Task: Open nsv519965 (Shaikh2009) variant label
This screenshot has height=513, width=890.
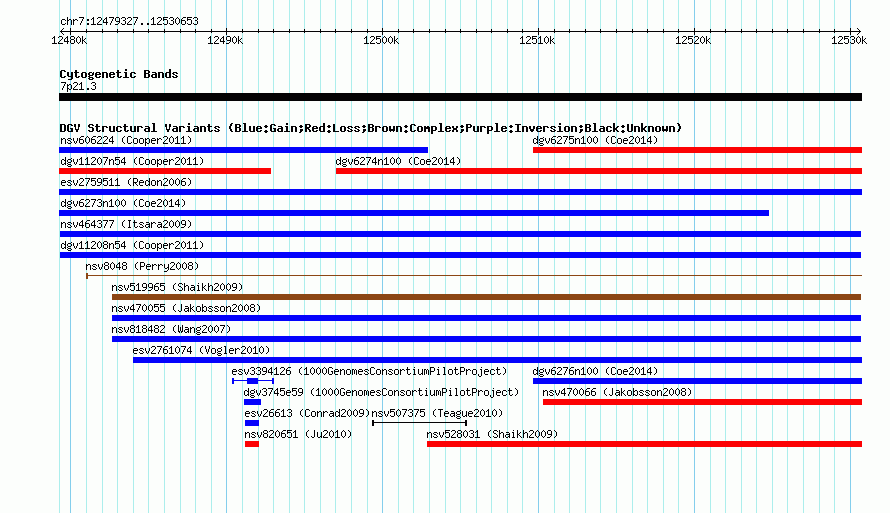Action: [177, 287]
